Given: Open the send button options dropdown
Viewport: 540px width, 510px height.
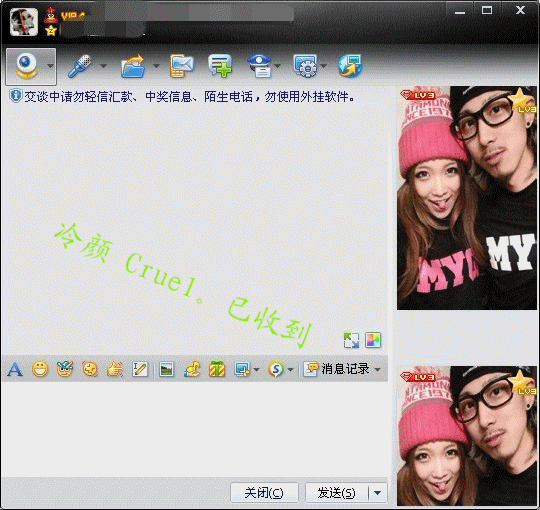Looking at the screenshot, I should (378, 493).
